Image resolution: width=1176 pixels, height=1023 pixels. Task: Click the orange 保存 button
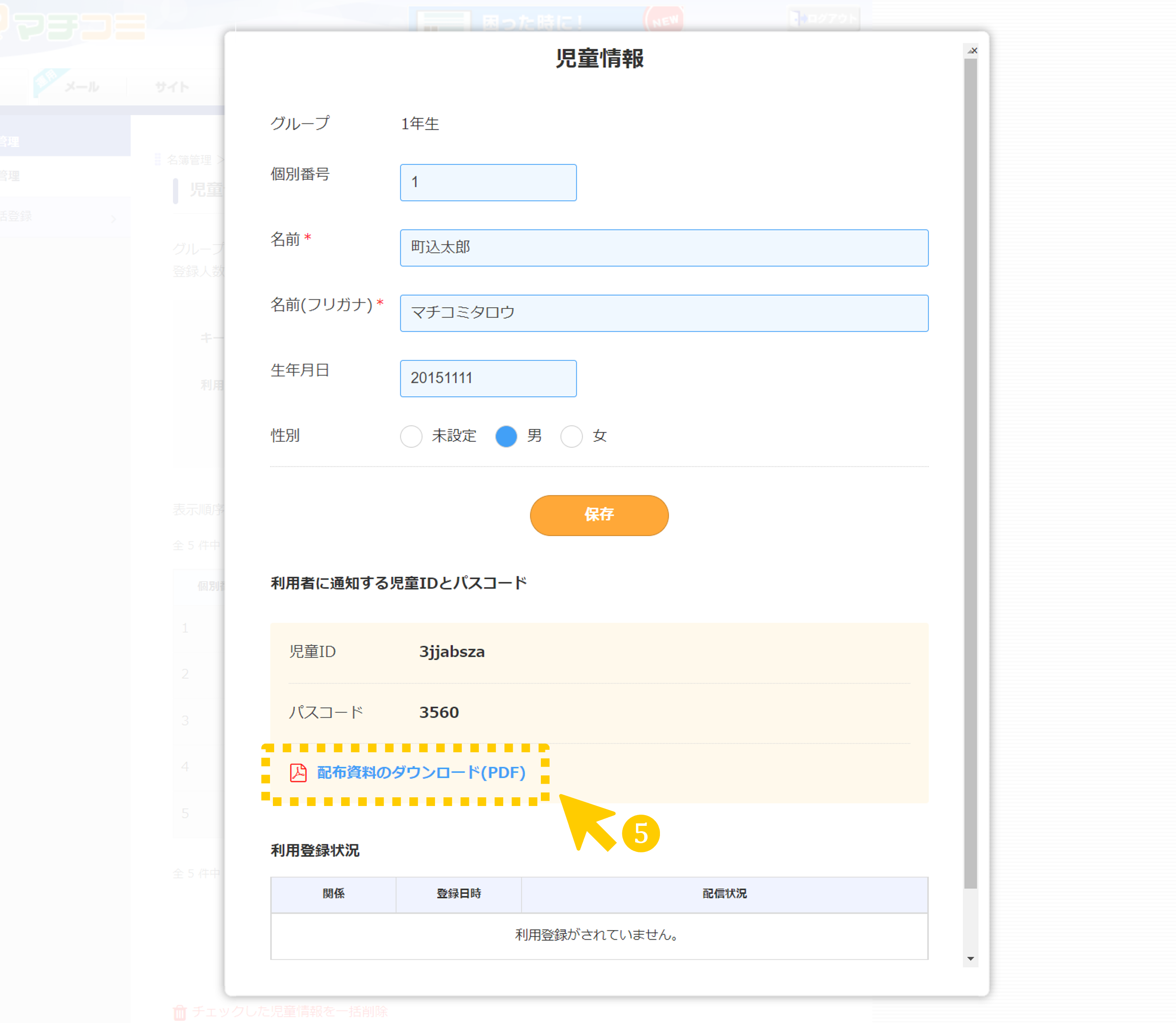[x=599, y=515]
